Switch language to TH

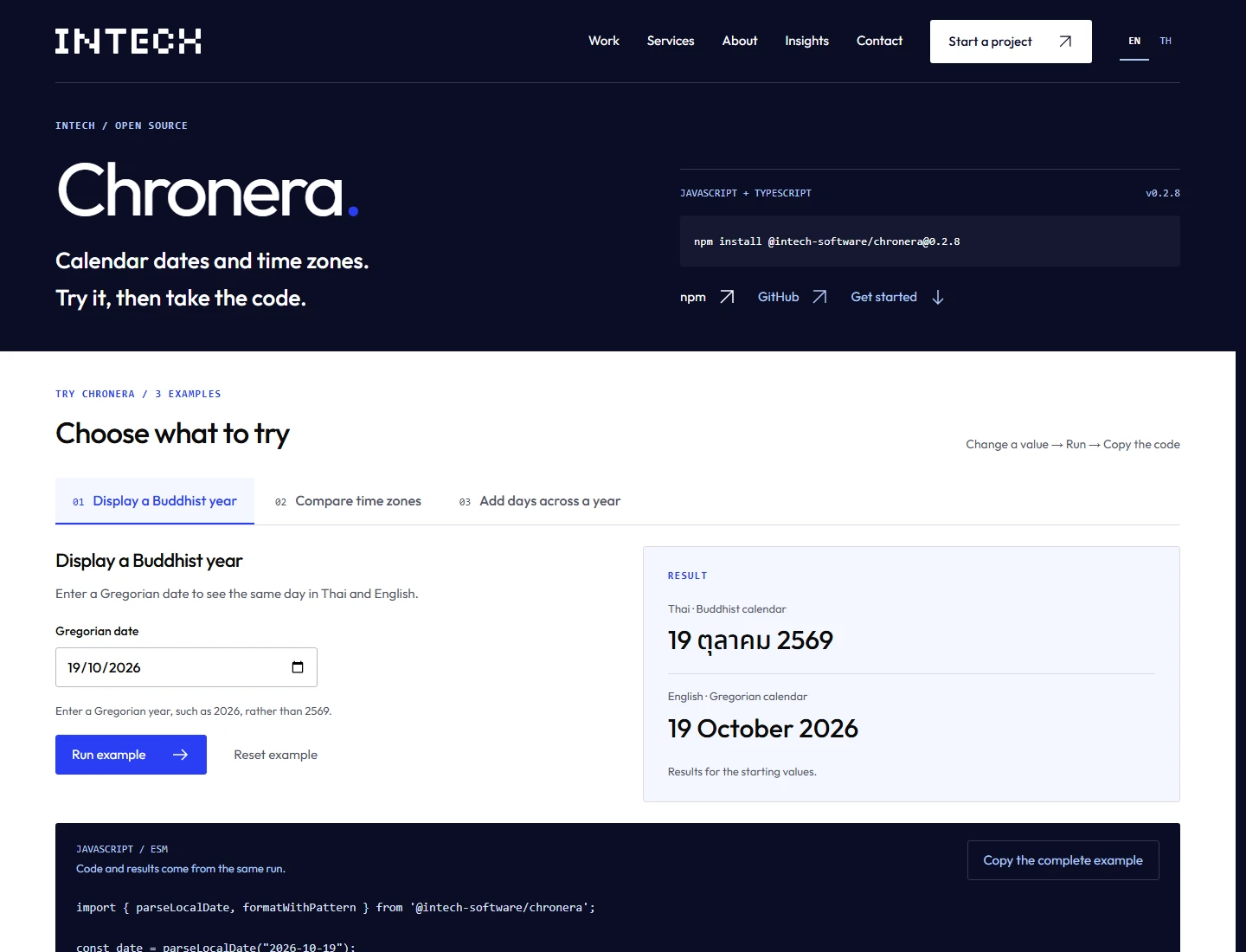1166,41
